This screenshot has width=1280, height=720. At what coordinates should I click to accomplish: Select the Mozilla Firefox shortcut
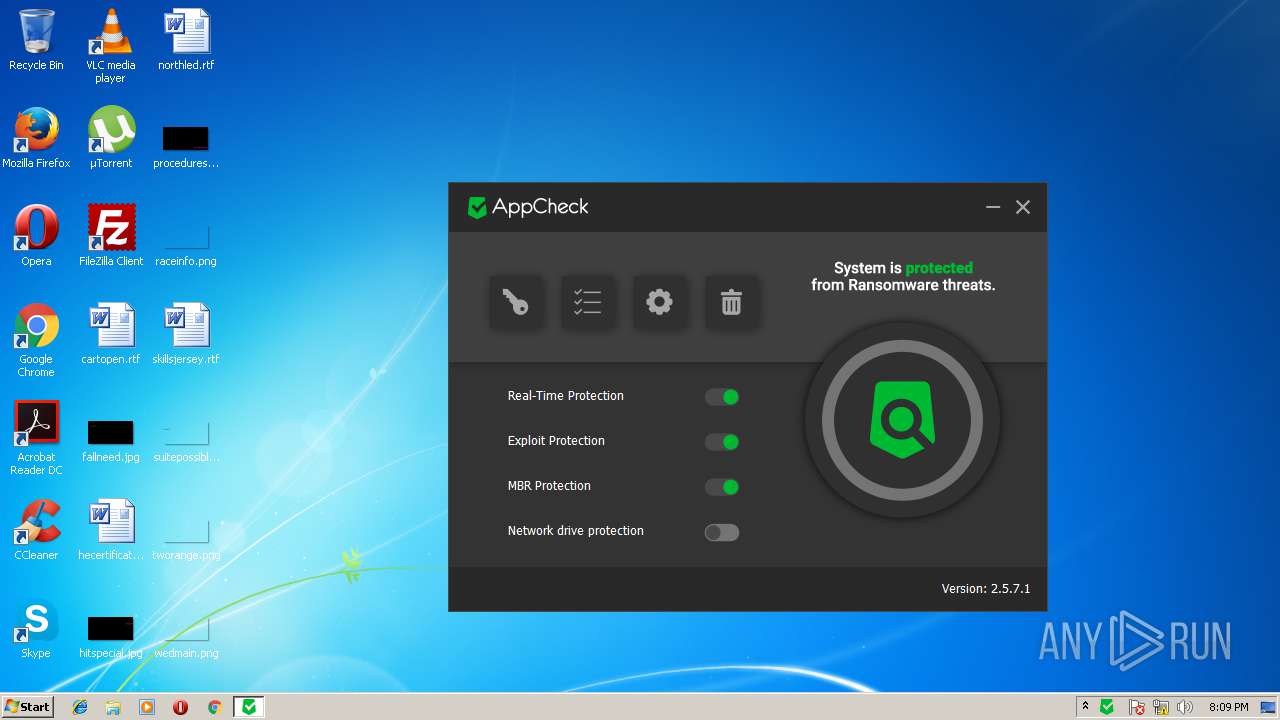[36, 138]
